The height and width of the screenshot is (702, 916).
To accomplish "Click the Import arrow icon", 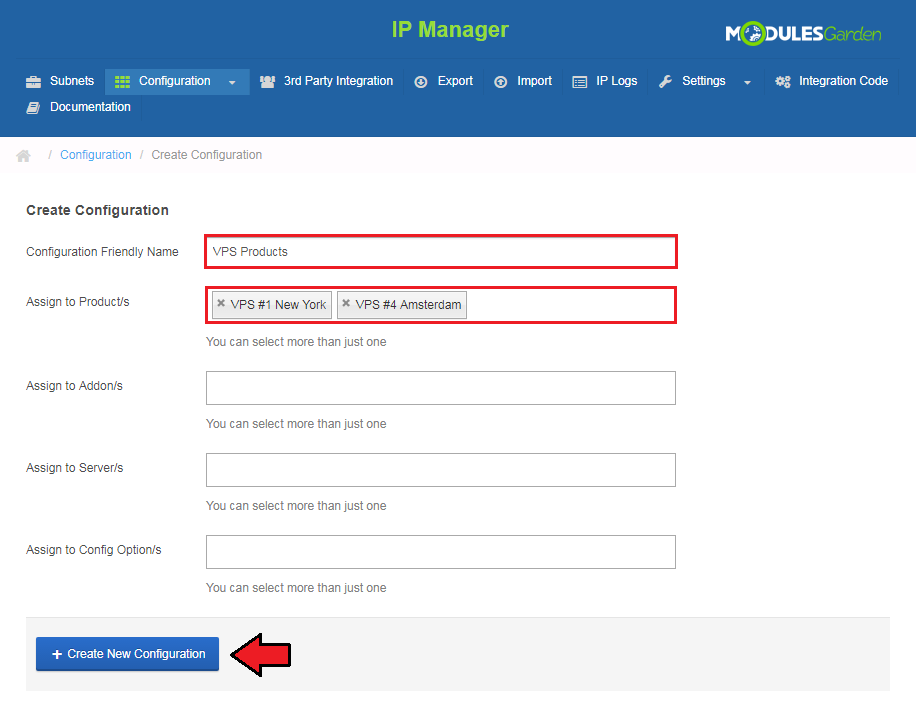I will tap(500, 82).
